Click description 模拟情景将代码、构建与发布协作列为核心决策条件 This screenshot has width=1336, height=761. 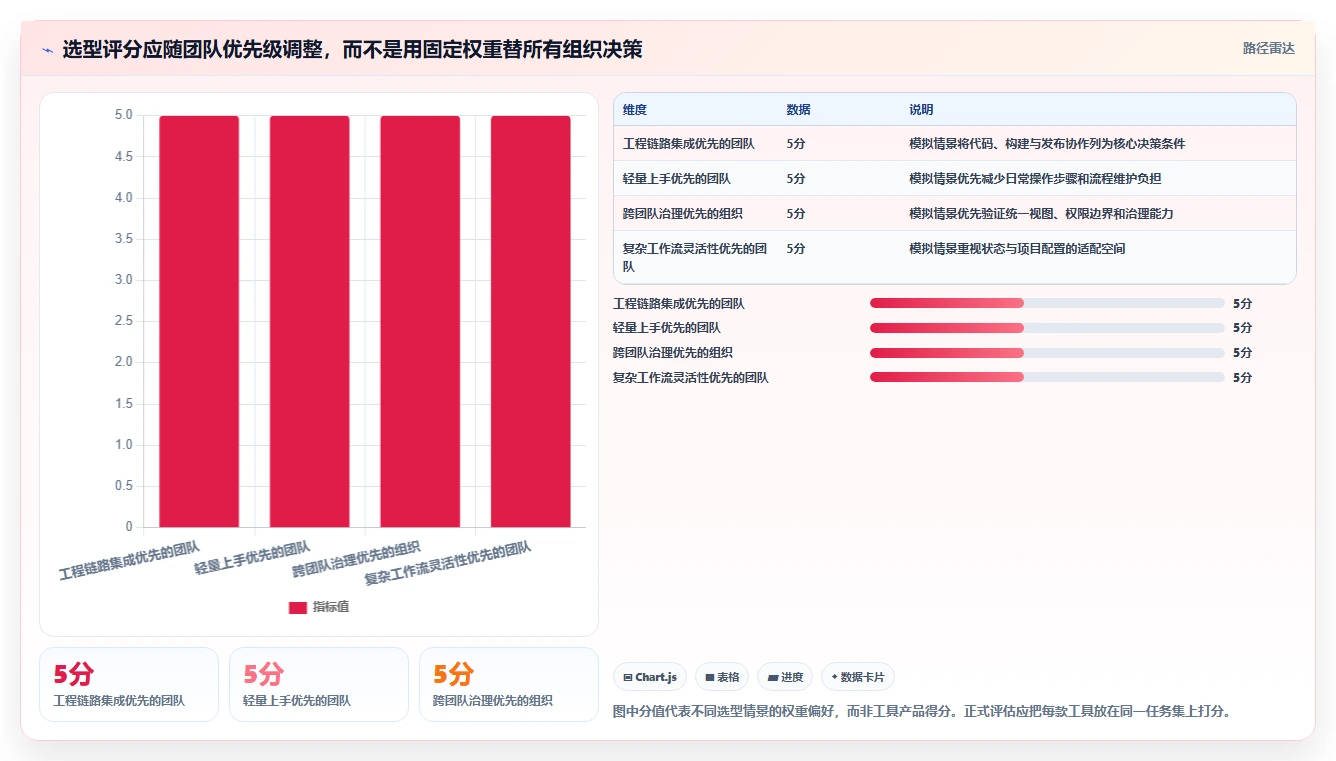pyautogui.click(x=1047, y=144)
